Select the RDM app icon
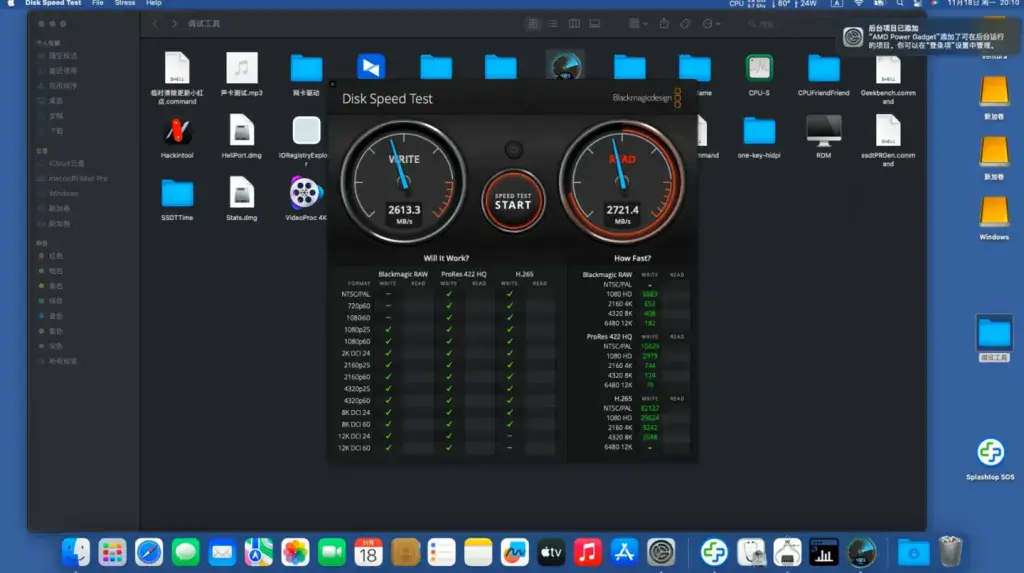Screen dimensions: 1024x573 824,137
